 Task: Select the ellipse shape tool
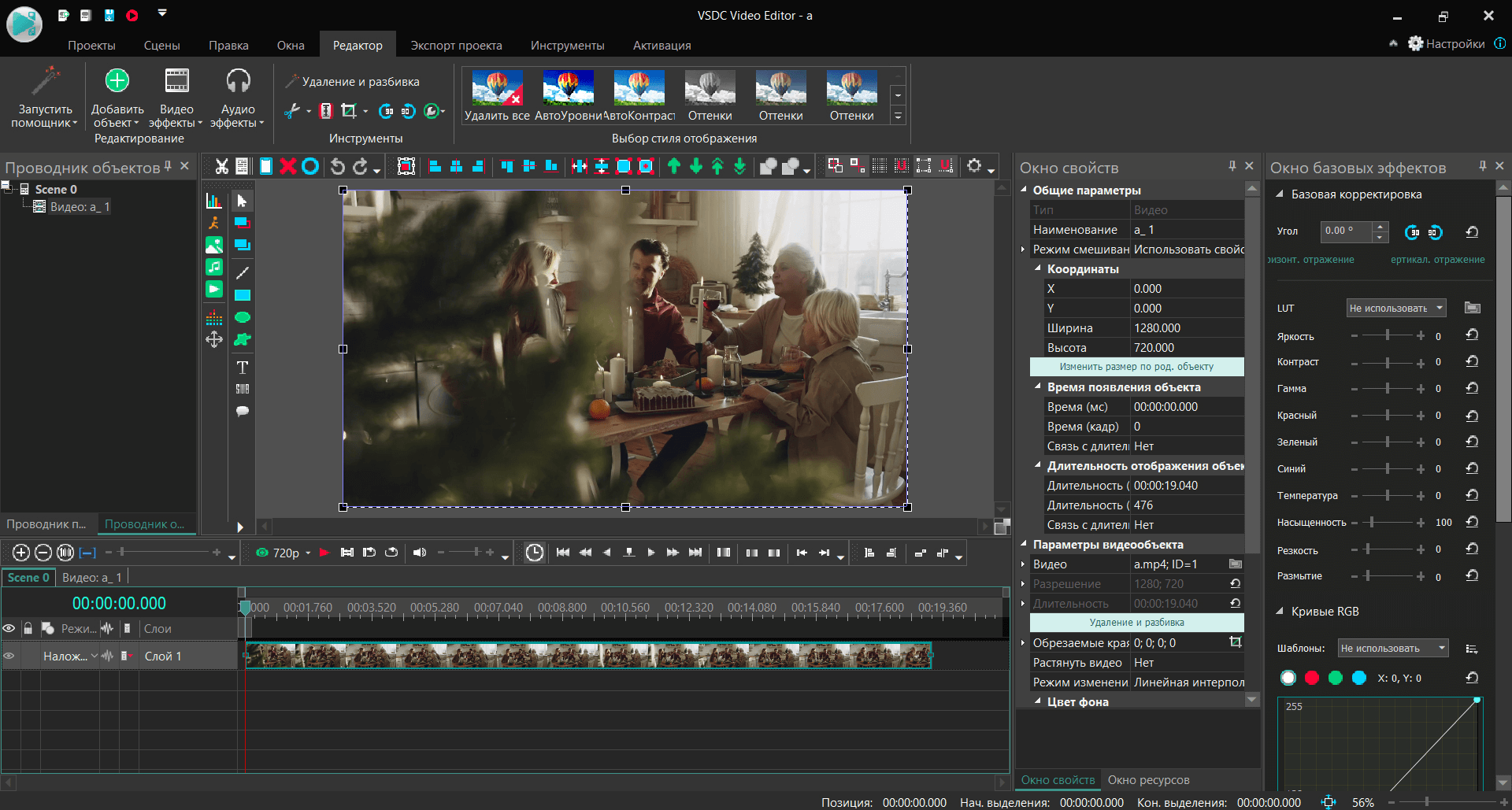243,317
